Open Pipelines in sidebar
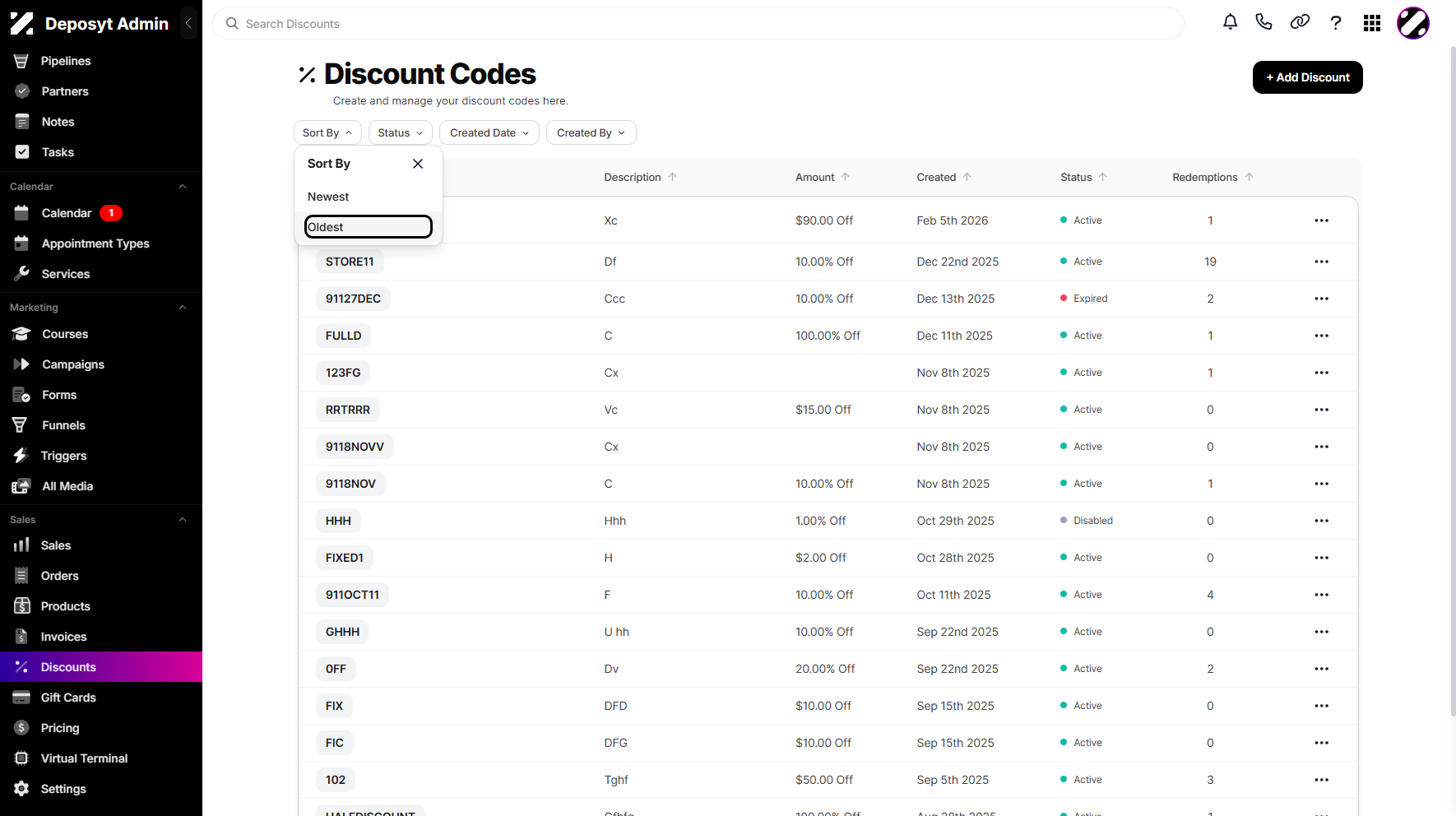 pos(101,61)
